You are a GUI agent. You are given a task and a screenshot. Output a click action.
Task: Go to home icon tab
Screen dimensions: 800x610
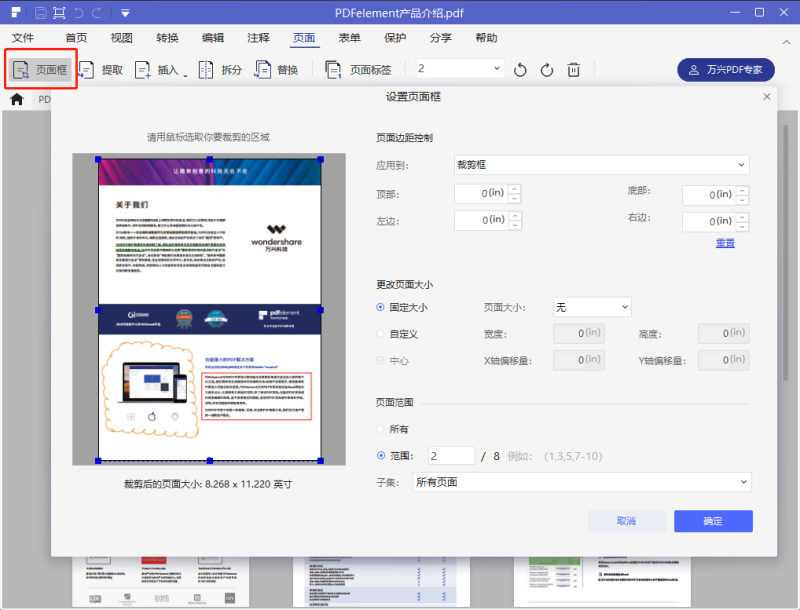click(x=17, y=100)
